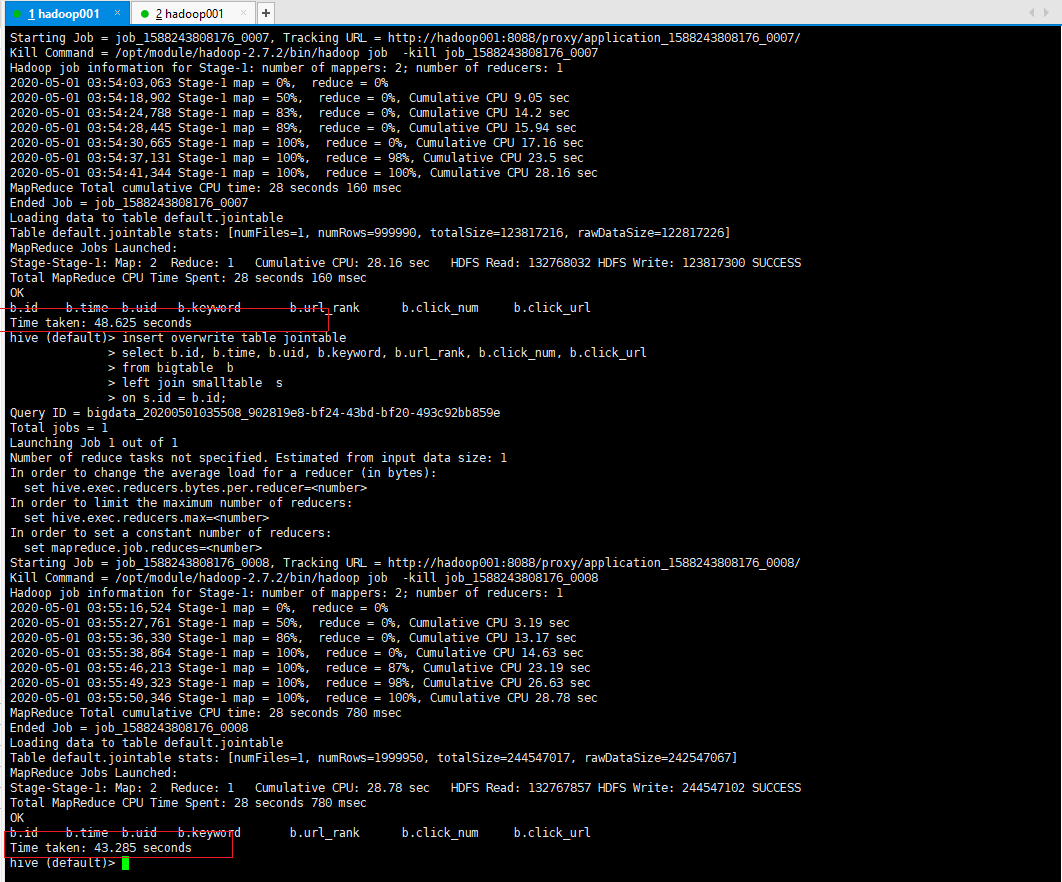
Task: Switch to the "1 hadoop001" session tab
Action: (x=64, y=14)
